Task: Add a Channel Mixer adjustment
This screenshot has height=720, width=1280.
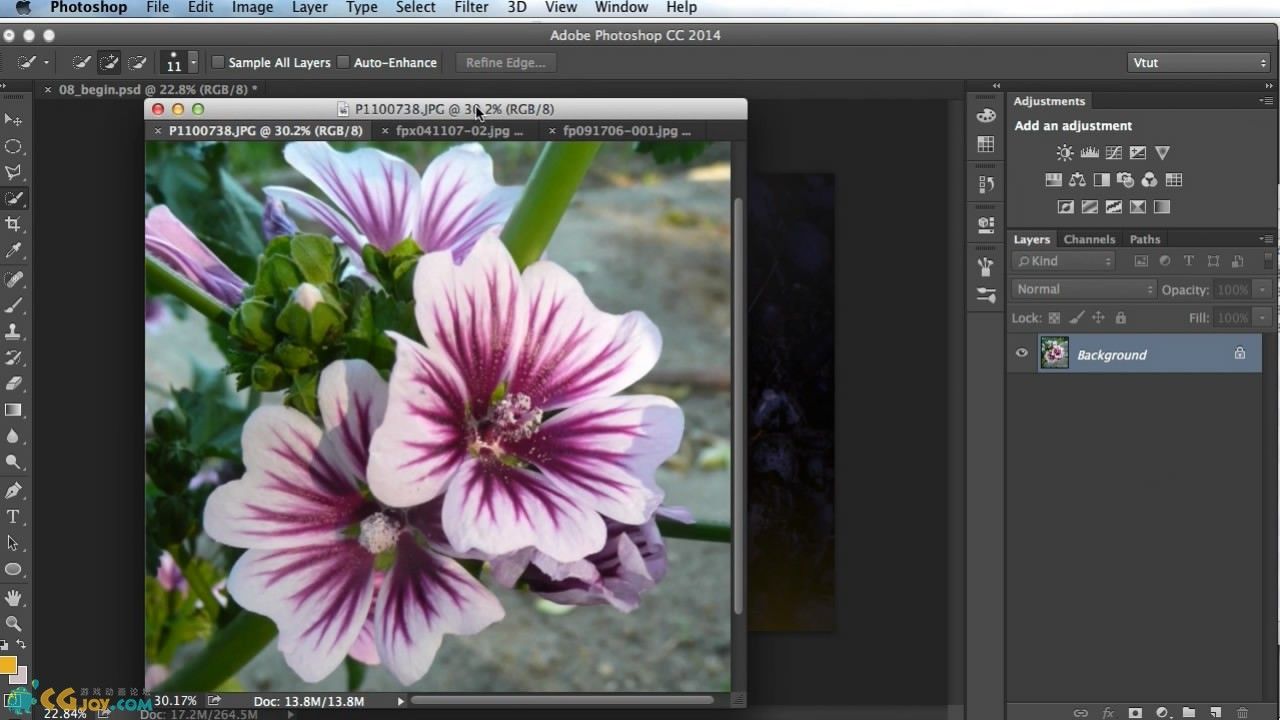Action: 1149,180
